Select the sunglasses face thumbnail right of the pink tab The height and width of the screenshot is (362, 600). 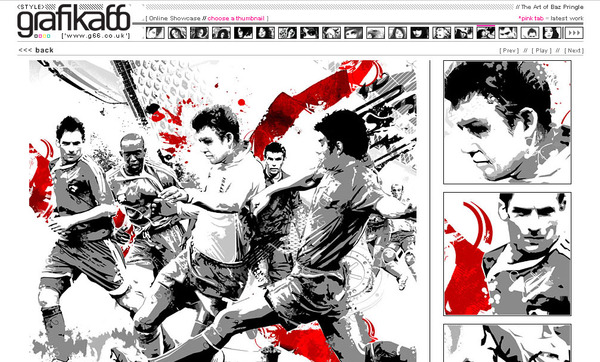(x=508, y=33)
